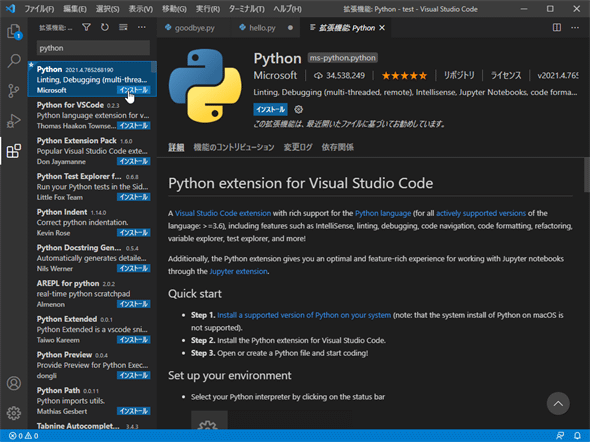
Task: Click the Microsoft publisher name
Action: 275,76
